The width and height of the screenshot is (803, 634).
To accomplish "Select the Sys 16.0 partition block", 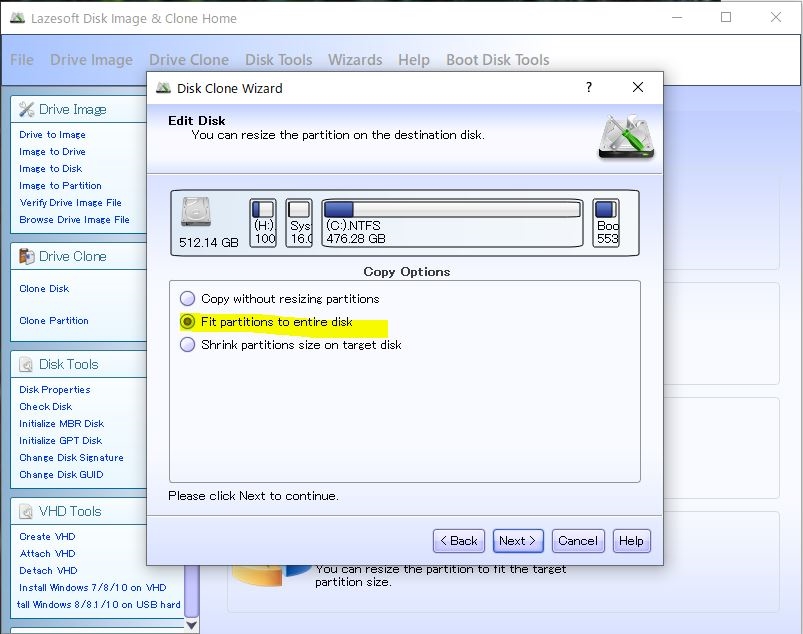I will point(299,223).
